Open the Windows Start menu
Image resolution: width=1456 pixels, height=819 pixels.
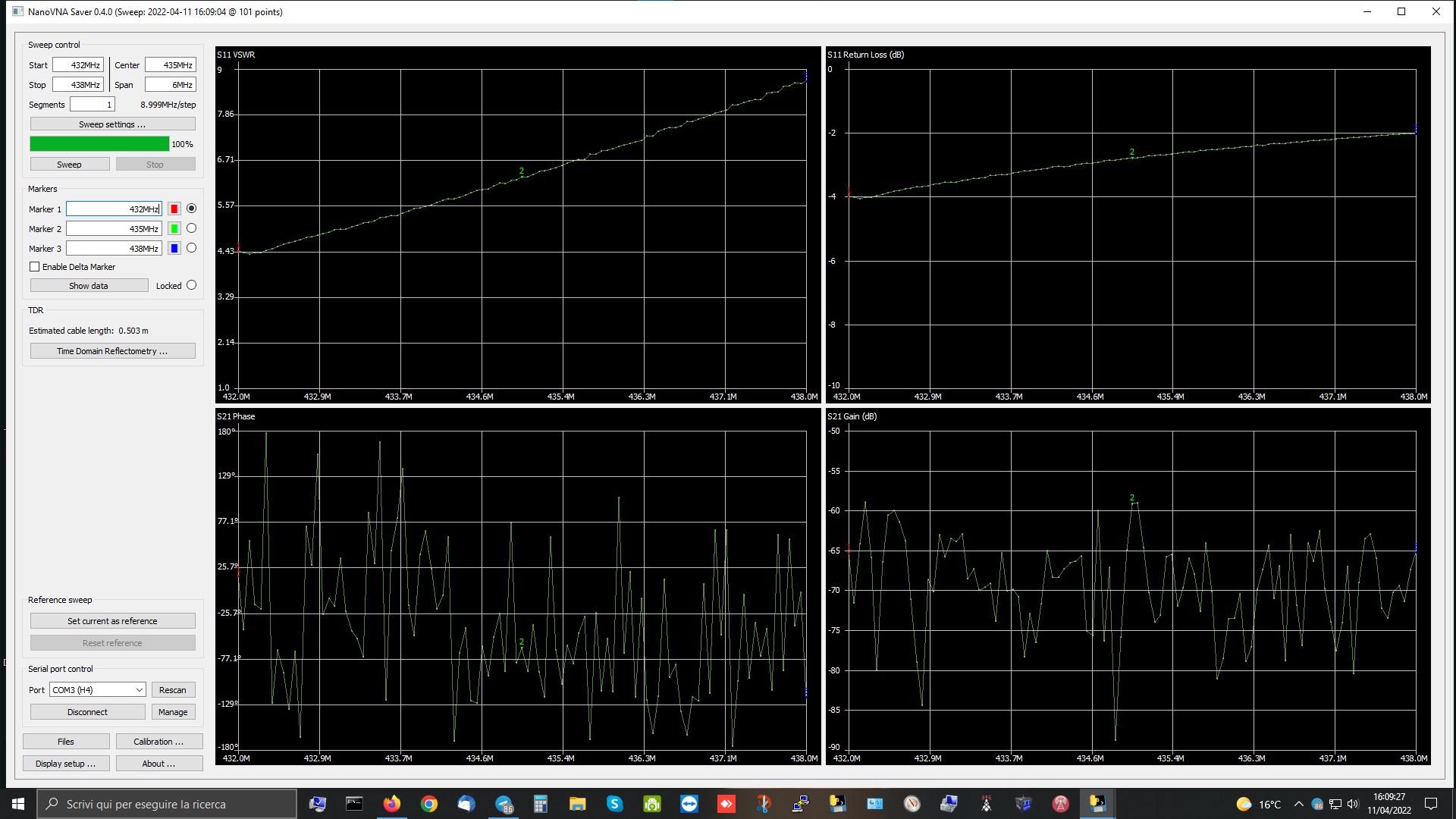[x=18, y=804]
